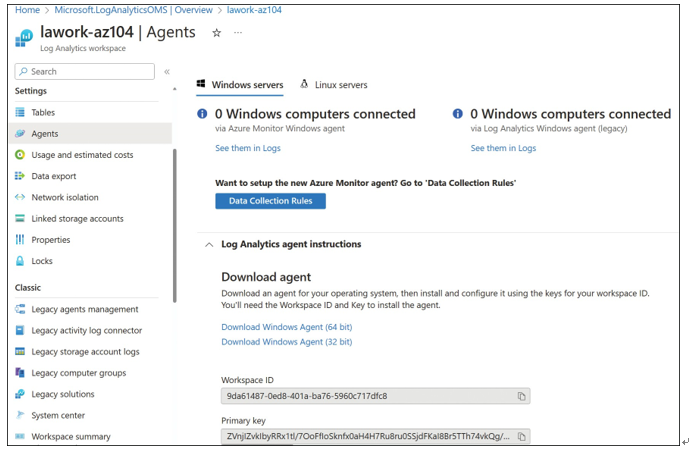Viewport: 694px width, 452px height.
Task: Open System center item
Action: pos(90,415)
